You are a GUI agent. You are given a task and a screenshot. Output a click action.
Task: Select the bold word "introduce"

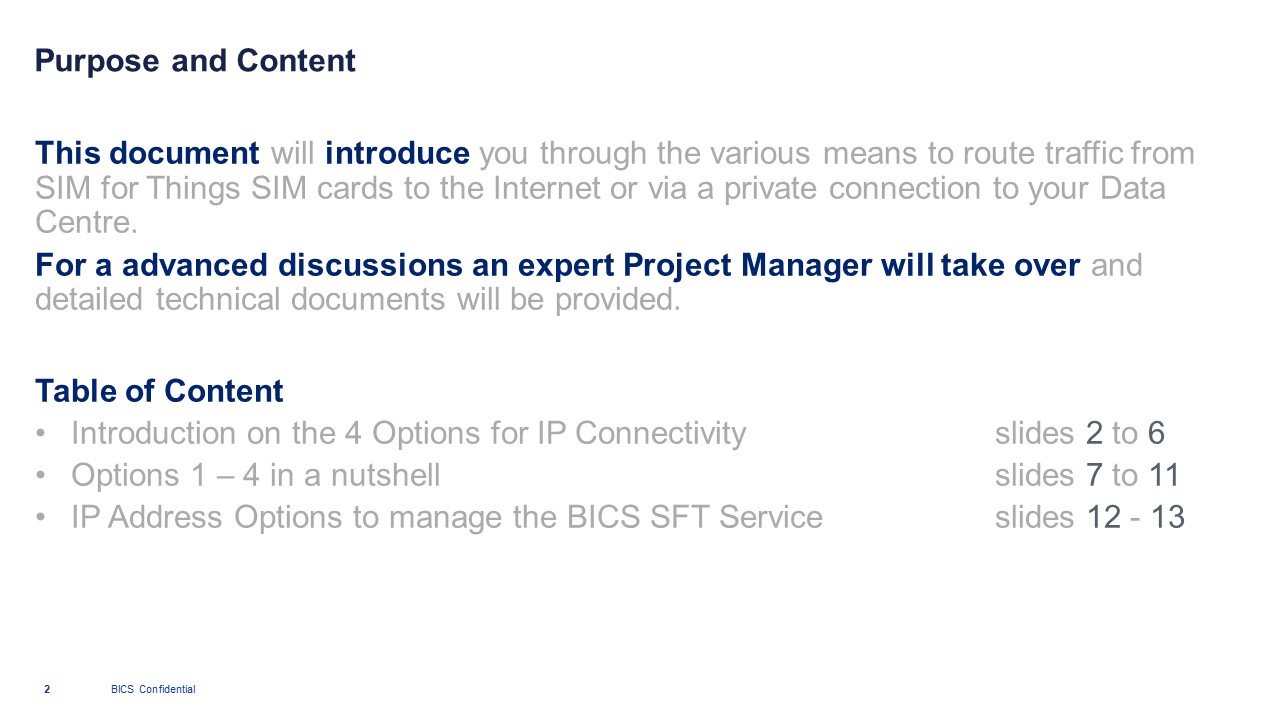click(x=397, y=154)
